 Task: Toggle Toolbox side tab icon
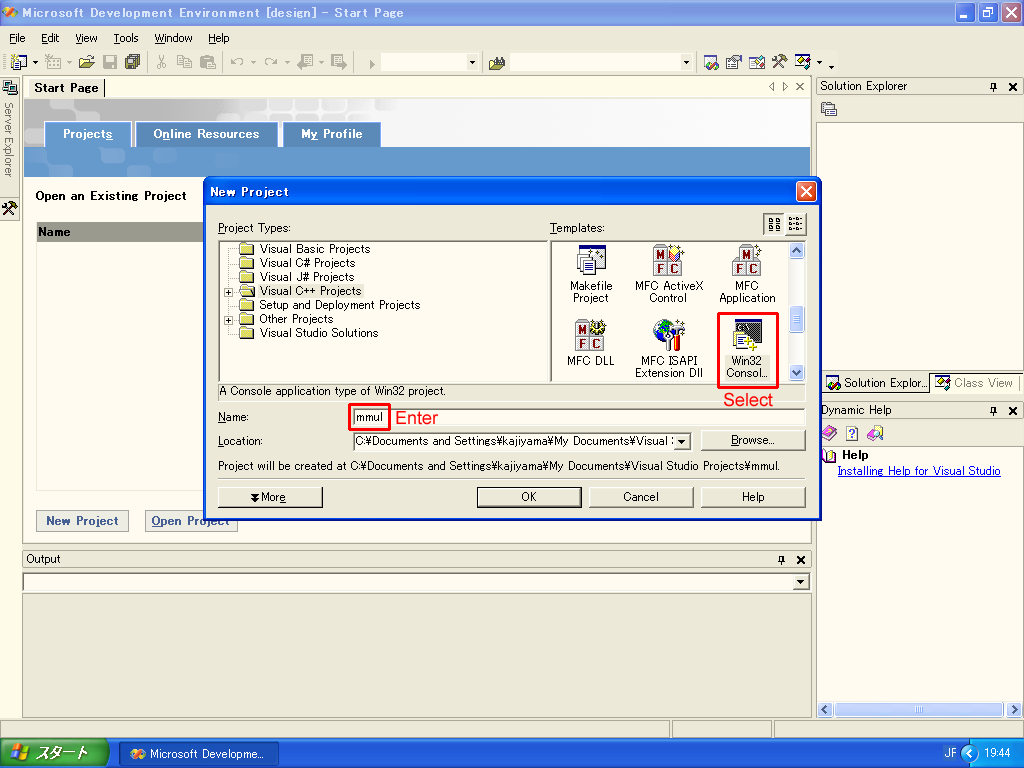tap(9, 209)
